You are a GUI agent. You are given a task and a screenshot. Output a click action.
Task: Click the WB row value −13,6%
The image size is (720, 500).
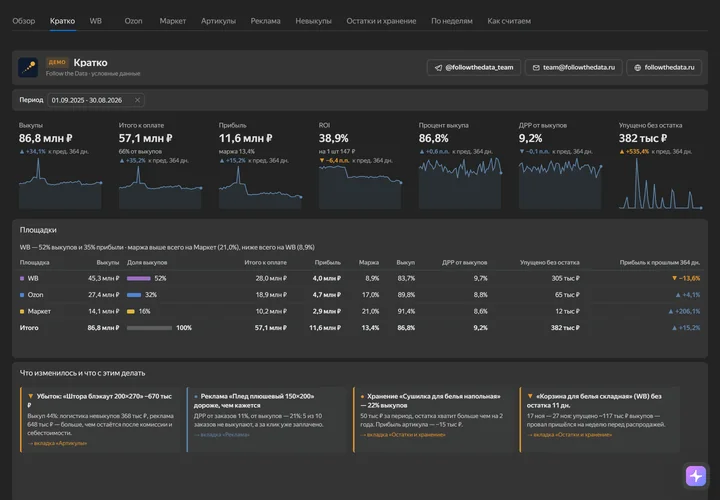point(686,278)
